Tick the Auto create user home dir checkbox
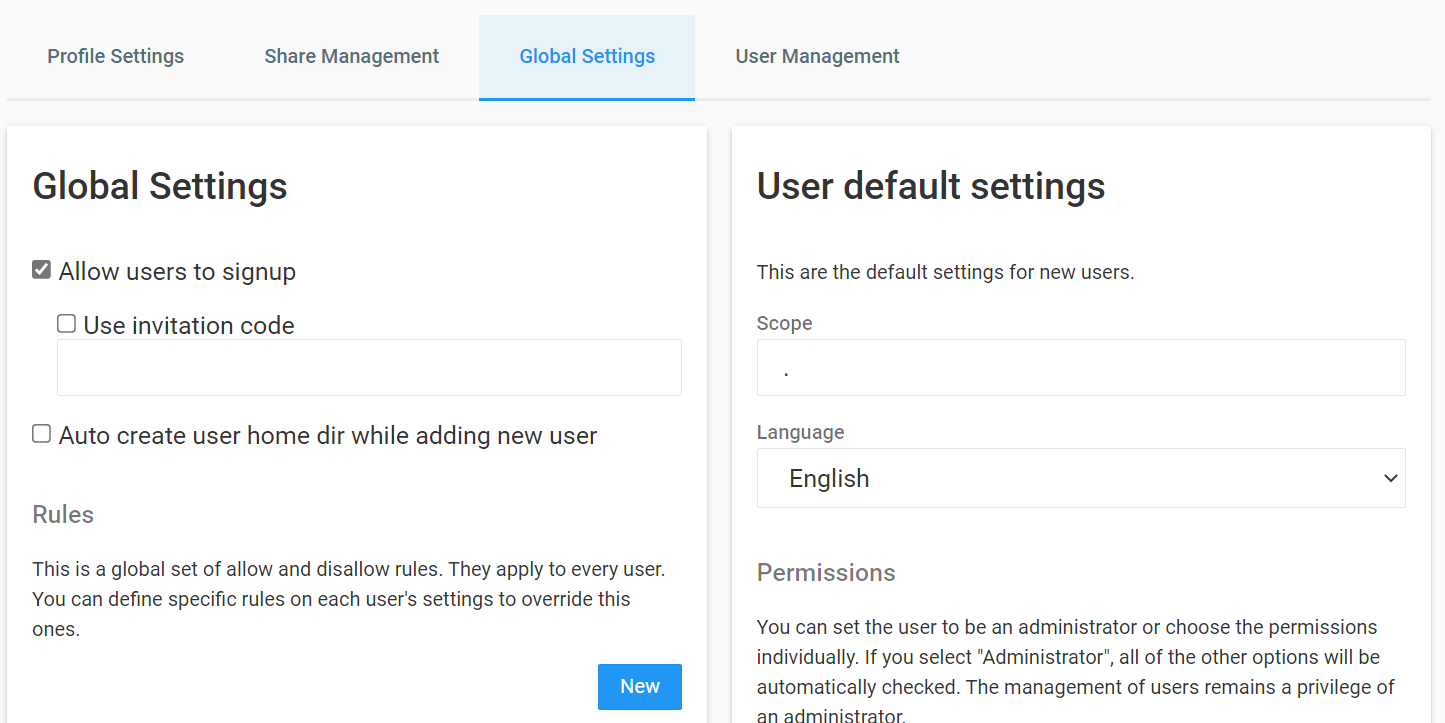 point(41,434)
